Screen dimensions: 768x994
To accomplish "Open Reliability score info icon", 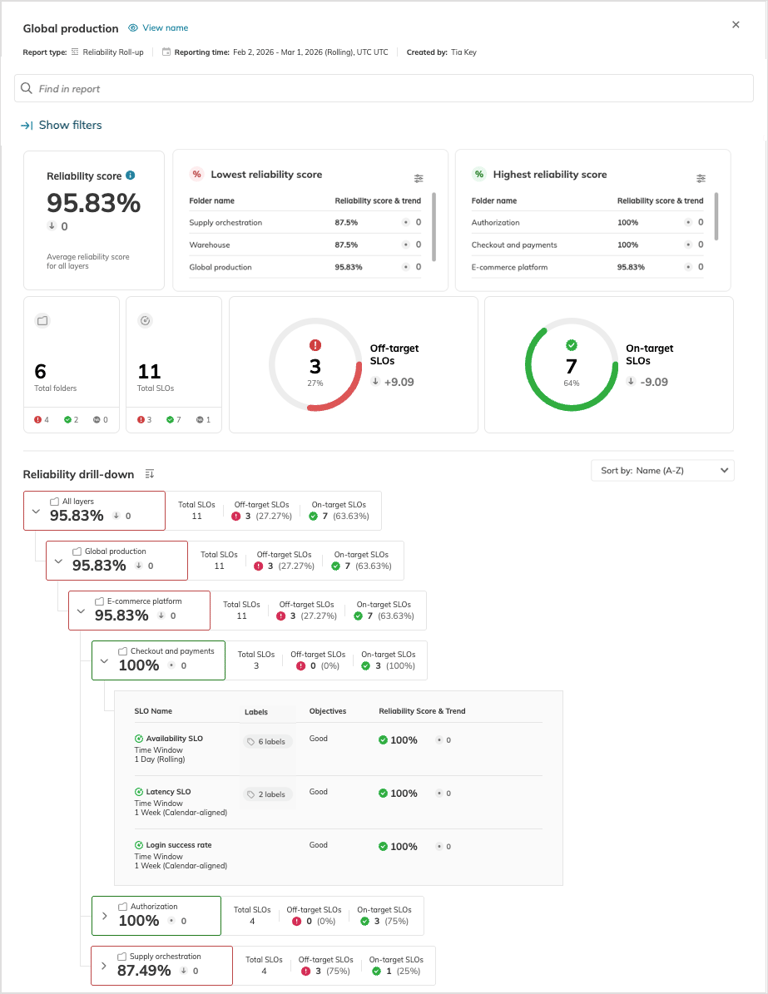I will (x=130, y=176).
